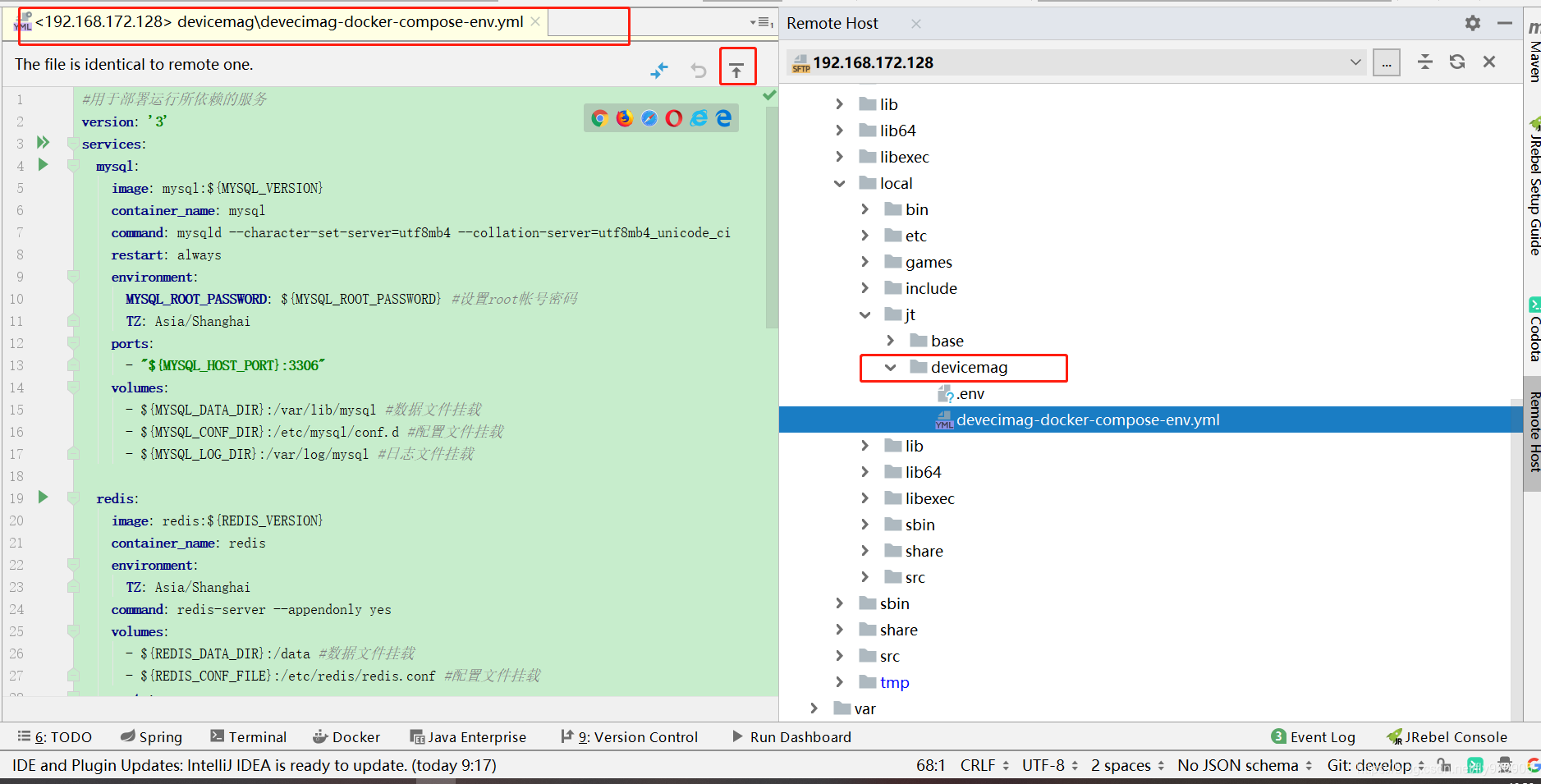
Task: Fold the mysql block at line 4
Action: coord(73,166)
